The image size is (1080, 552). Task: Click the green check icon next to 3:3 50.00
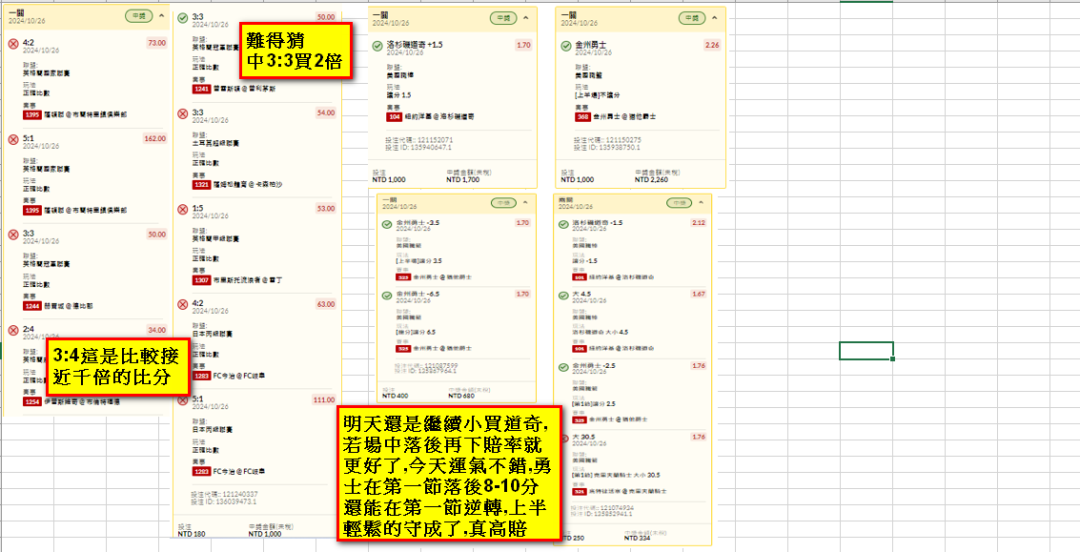coord(183,18)
